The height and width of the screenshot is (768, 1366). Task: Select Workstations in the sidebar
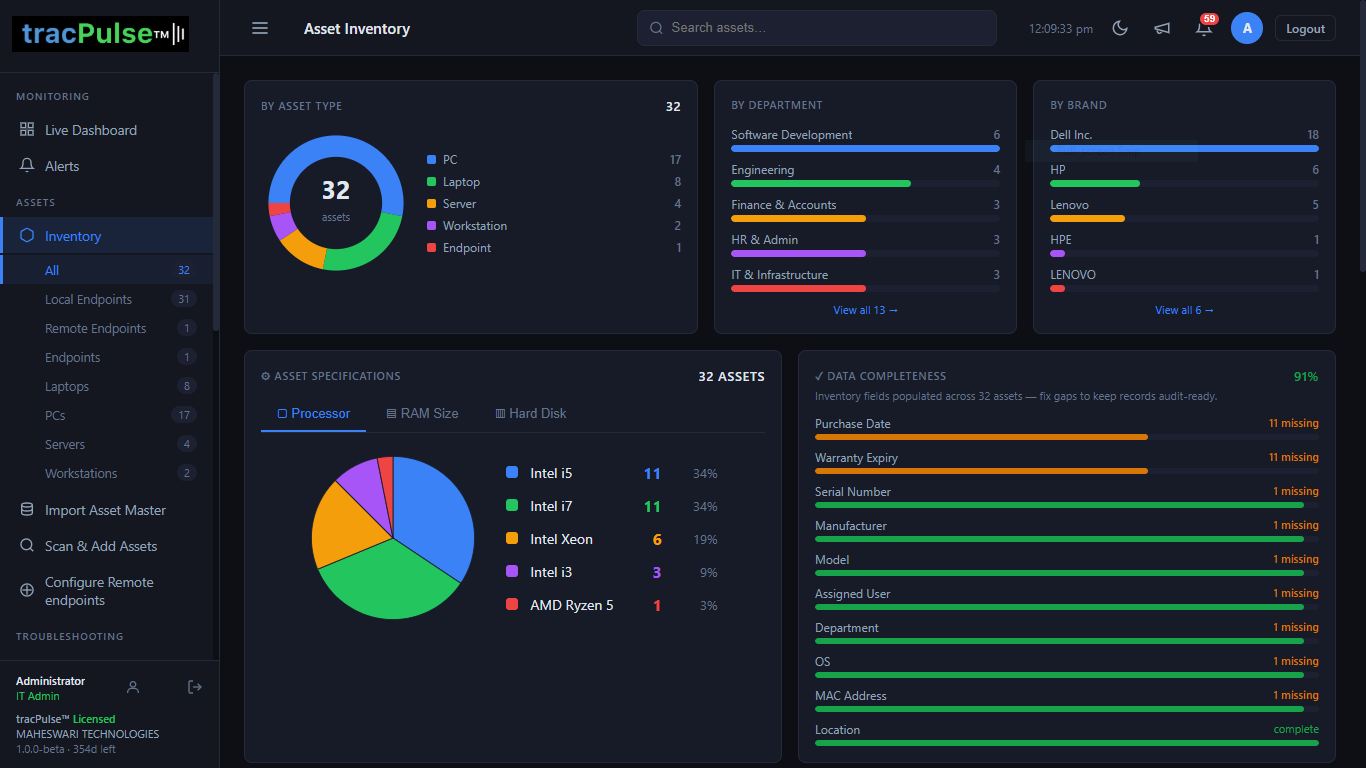[106, 473]
